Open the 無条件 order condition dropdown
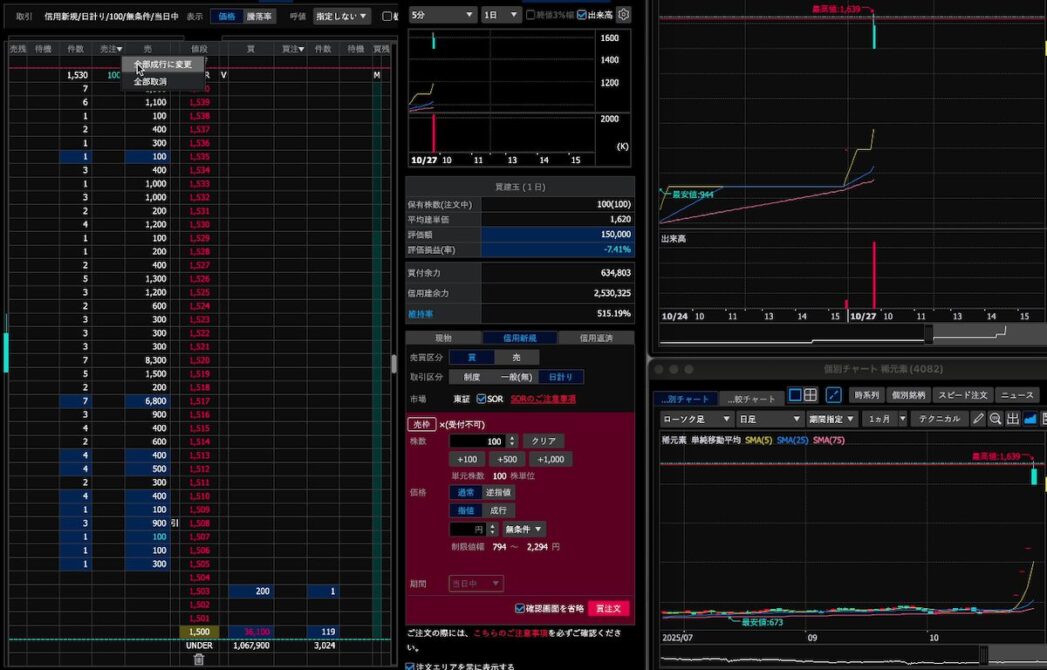 click(524, 529)
